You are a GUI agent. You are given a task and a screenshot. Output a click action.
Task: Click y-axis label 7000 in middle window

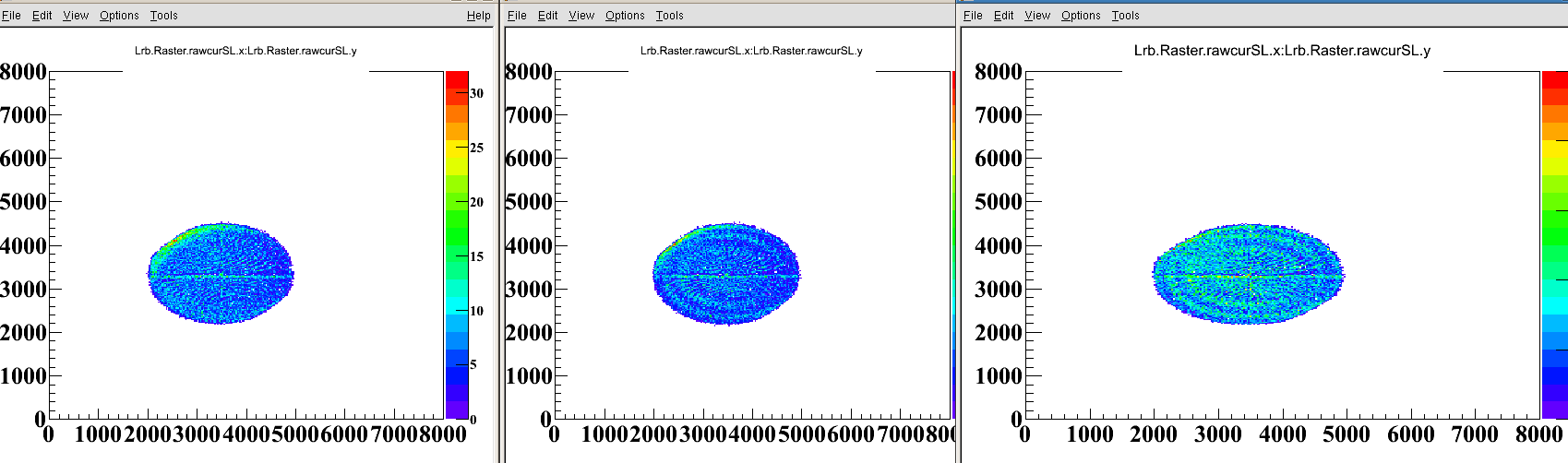tap(530, 115)
